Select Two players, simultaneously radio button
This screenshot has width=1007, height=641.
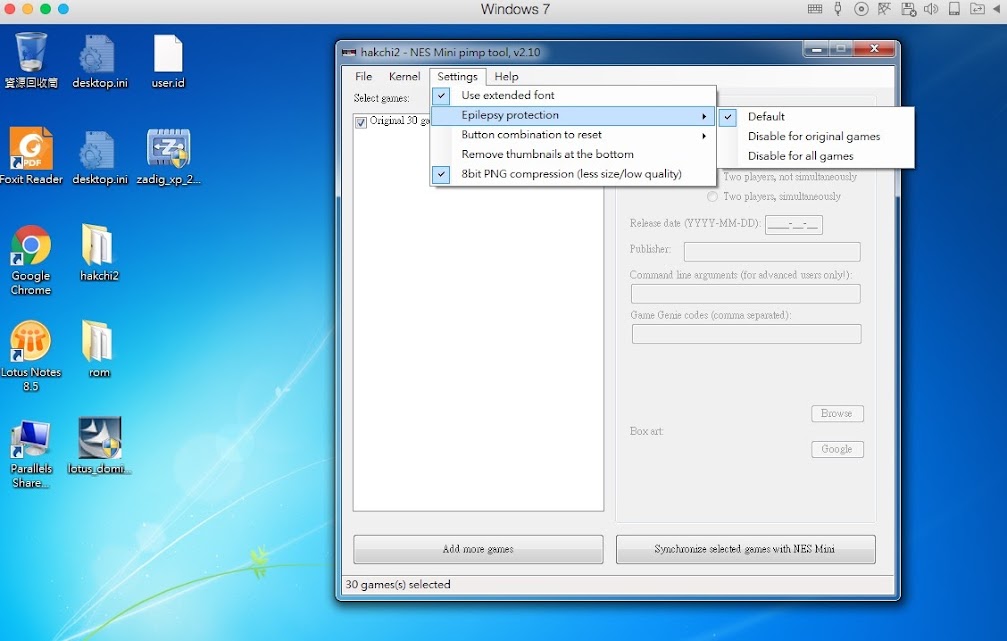pos(712,197)
